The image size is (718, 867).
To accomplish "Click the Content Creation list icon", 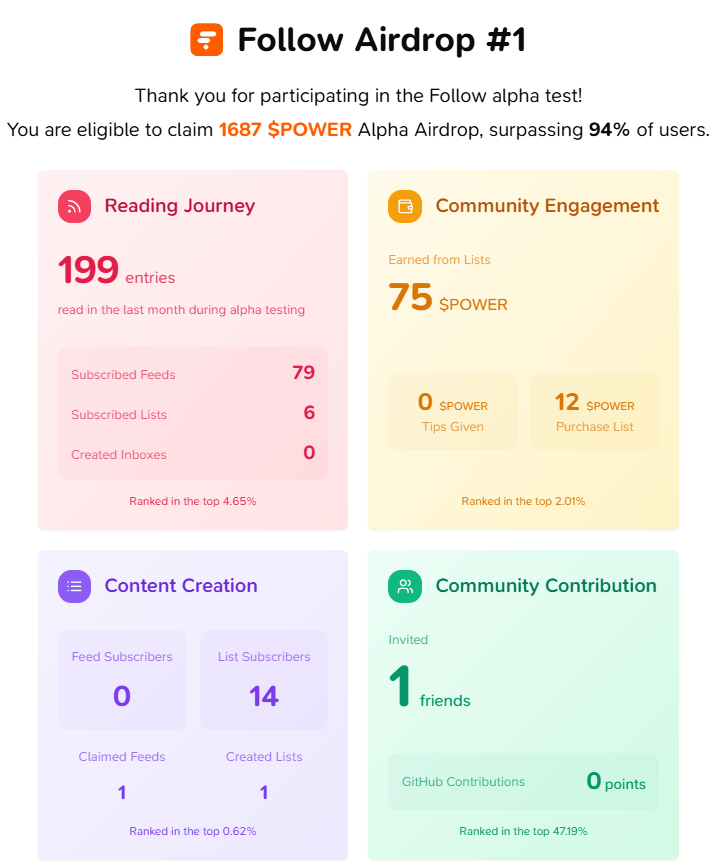I will [74, 586].
